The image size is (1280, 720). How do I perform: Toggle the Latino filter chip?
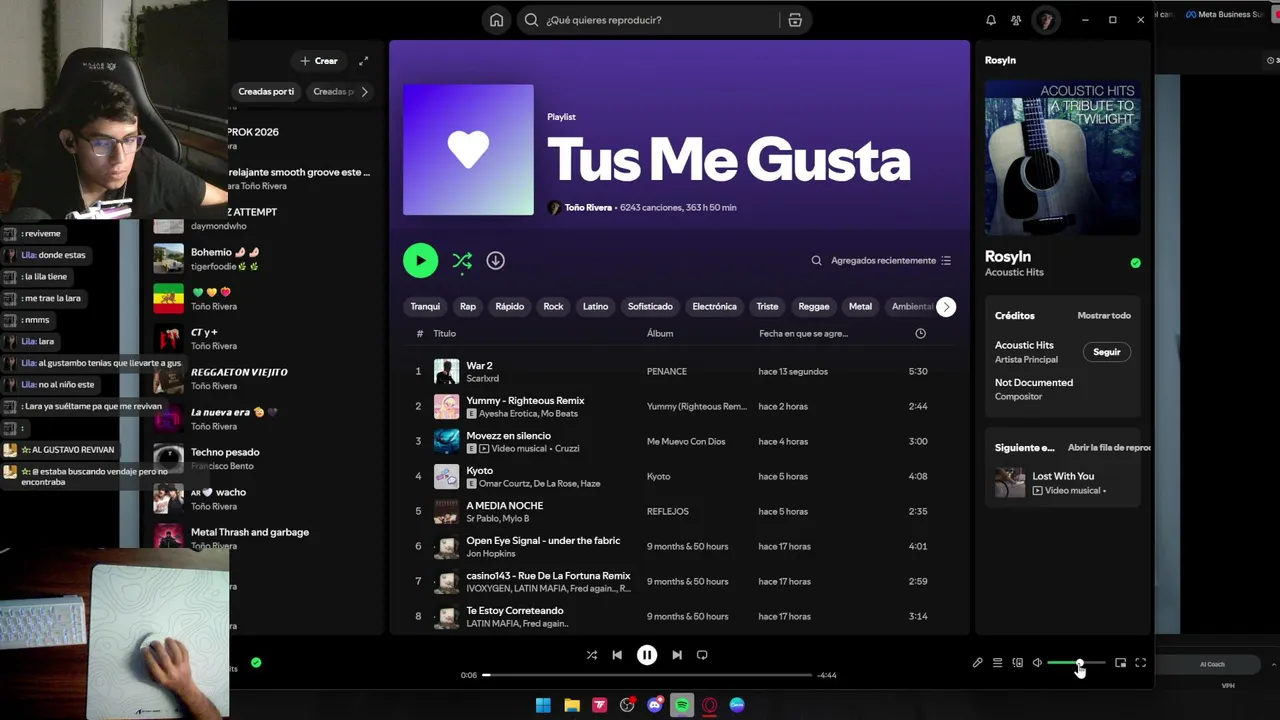(x=596, y=307)
